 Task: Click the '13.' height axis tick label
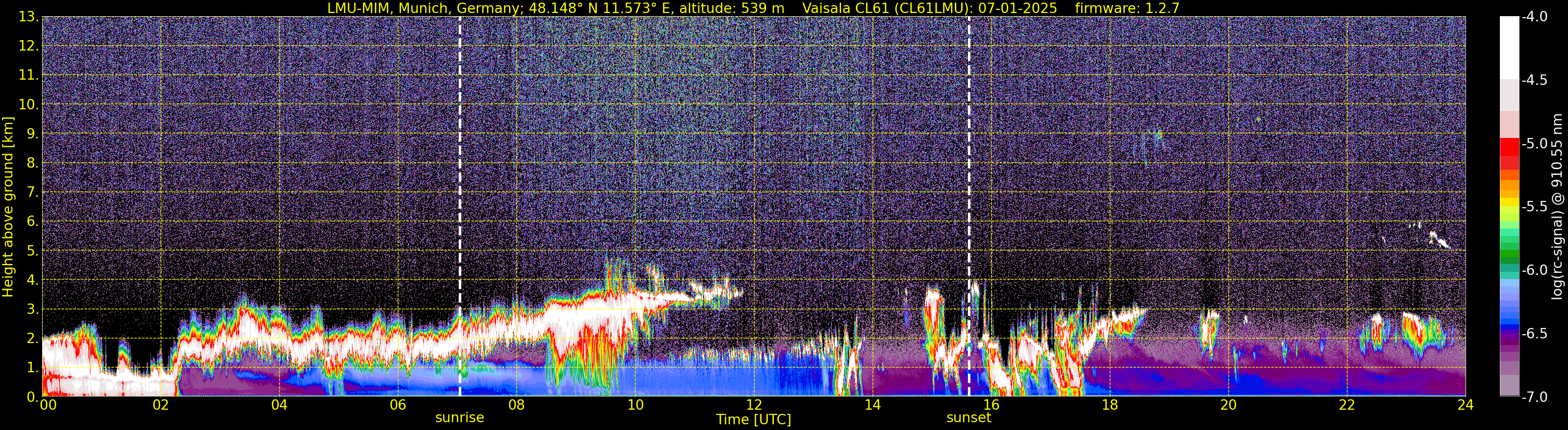tap(29, 17)
